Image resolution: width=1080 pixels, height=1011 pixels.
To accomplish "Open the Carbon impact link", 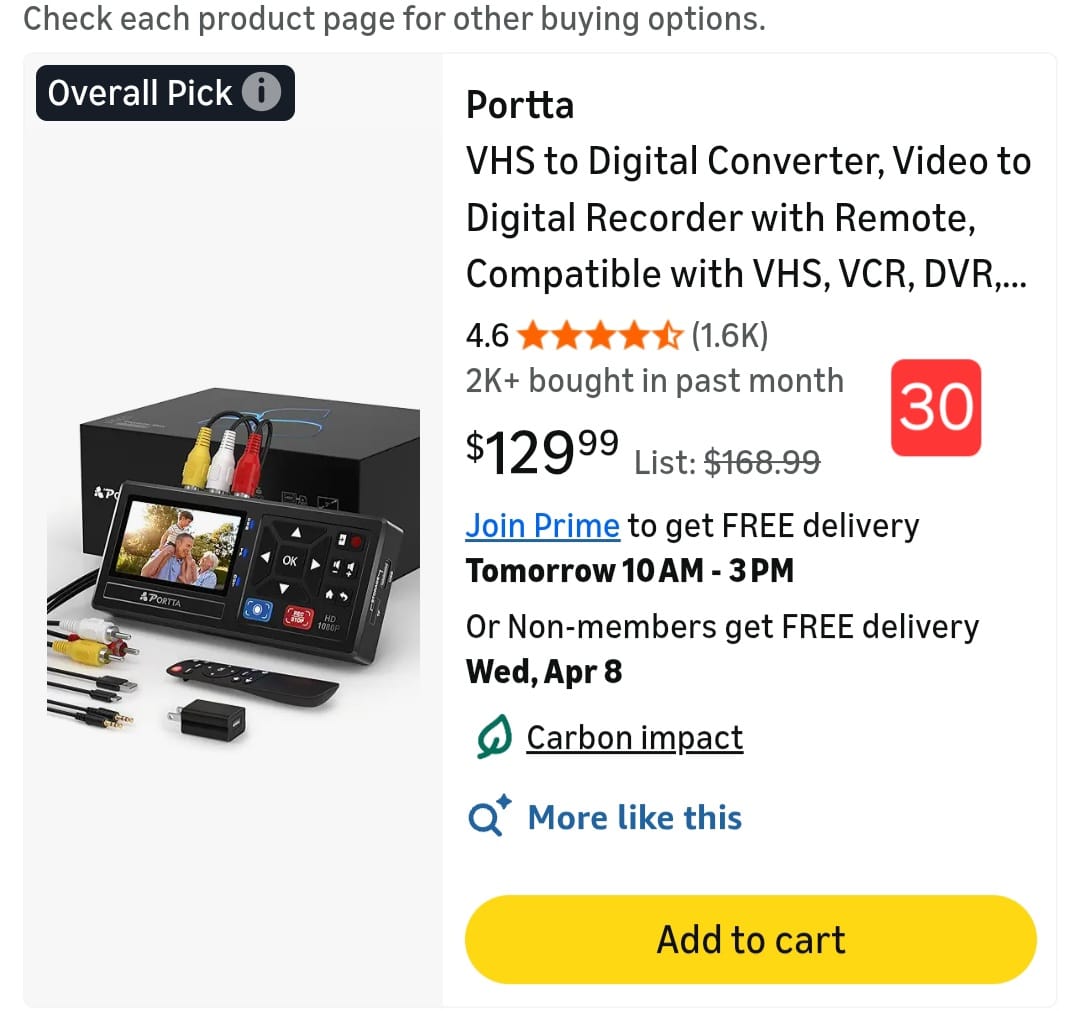I will (x=635, y=738).
